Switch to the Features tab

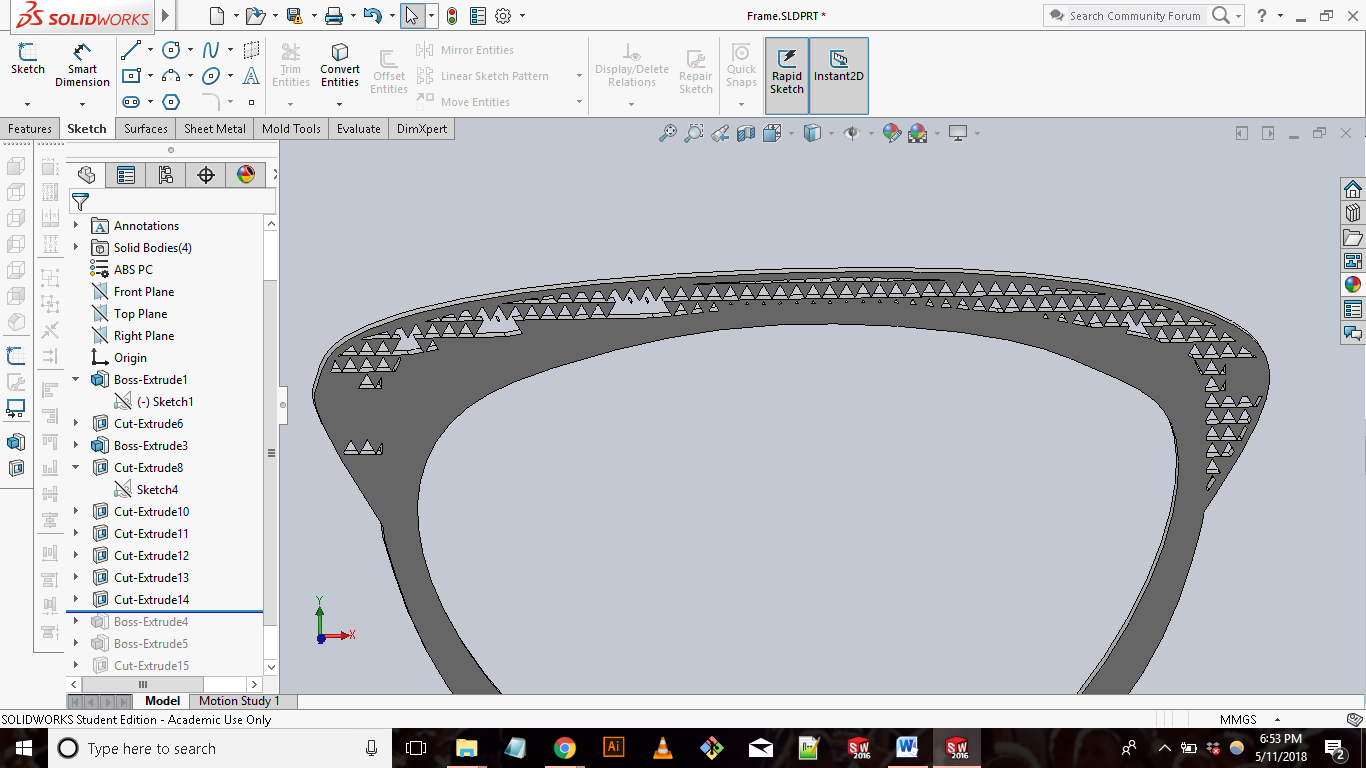(x=30, y=129)
